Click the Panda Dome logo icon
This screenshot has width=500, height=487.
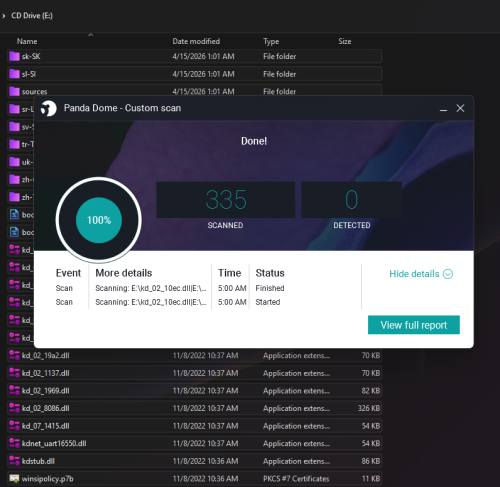tap(49, 108)
